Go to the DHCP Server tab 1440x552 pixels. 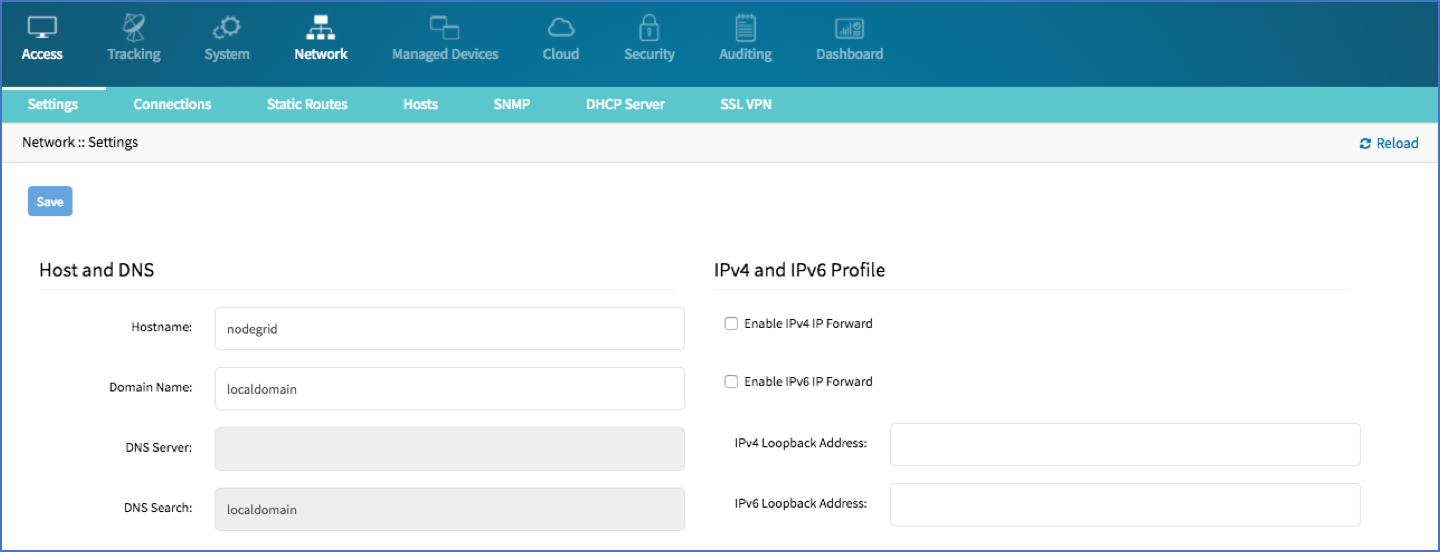coord(625,104)
